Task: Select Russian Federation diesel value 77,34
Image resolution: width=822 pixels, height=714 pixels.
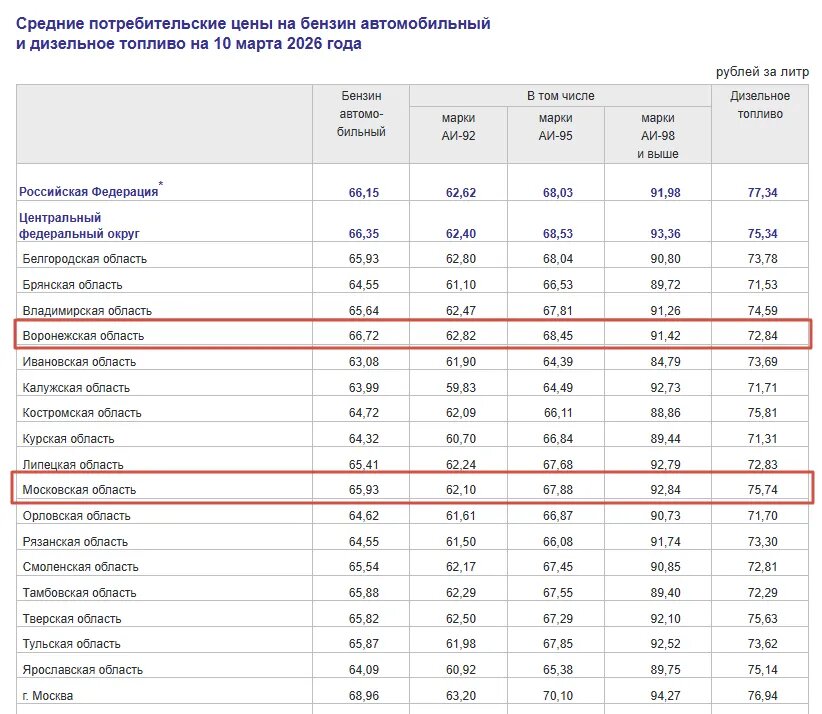Action: [762, 193]
